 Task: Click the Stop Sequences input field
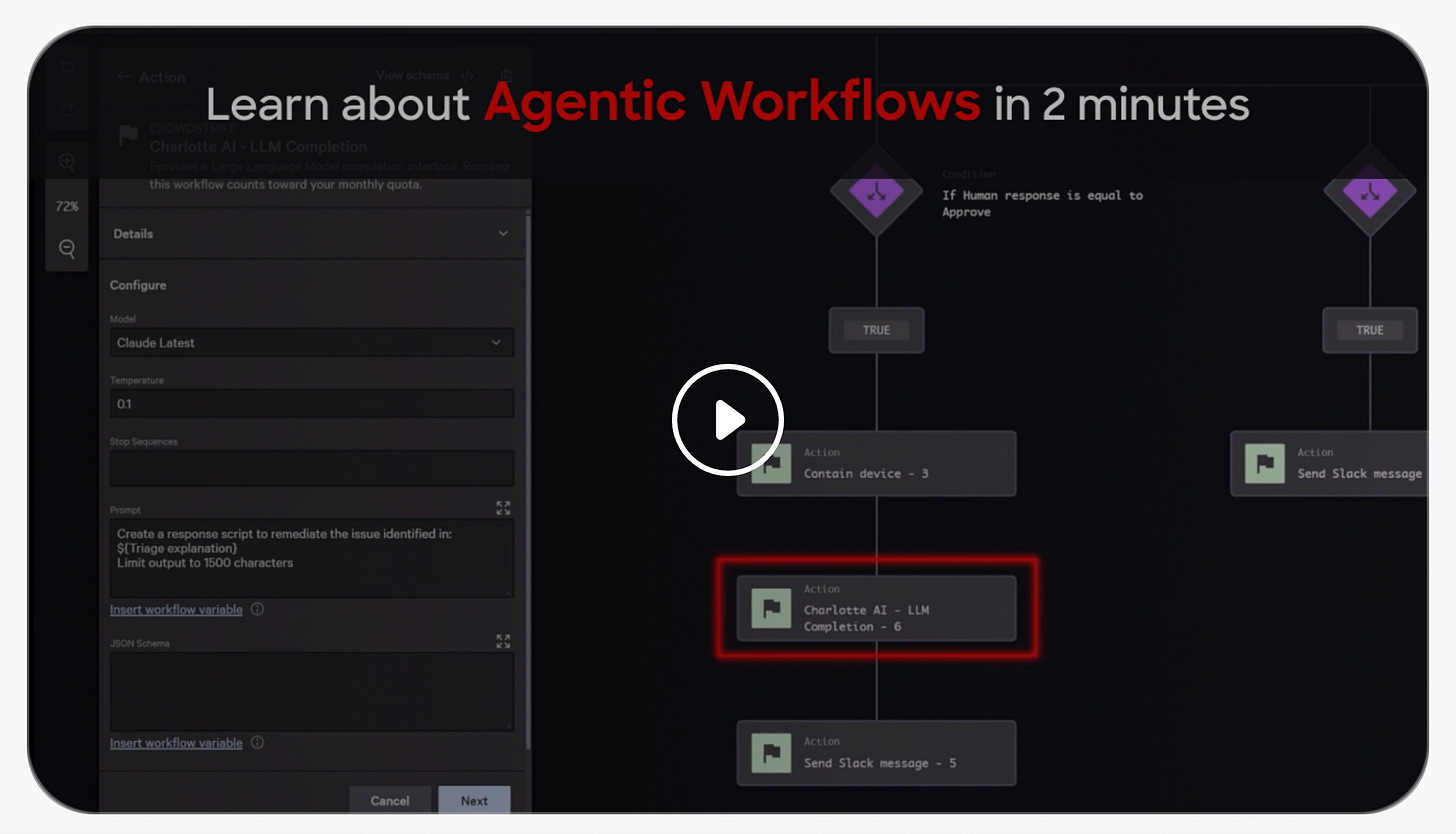pyautogui.click(x=312, y=468)
